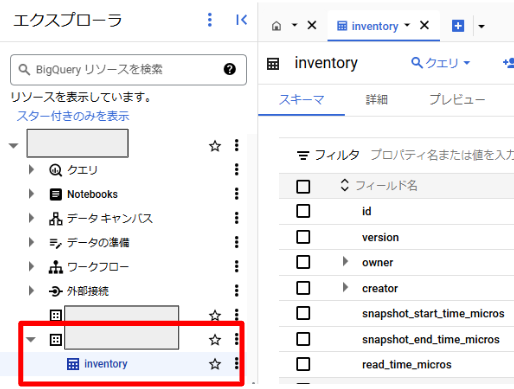Screen dimensions: 514x389
Task: Open the Notebooks row three-dot menu
Action: (237, 194)
